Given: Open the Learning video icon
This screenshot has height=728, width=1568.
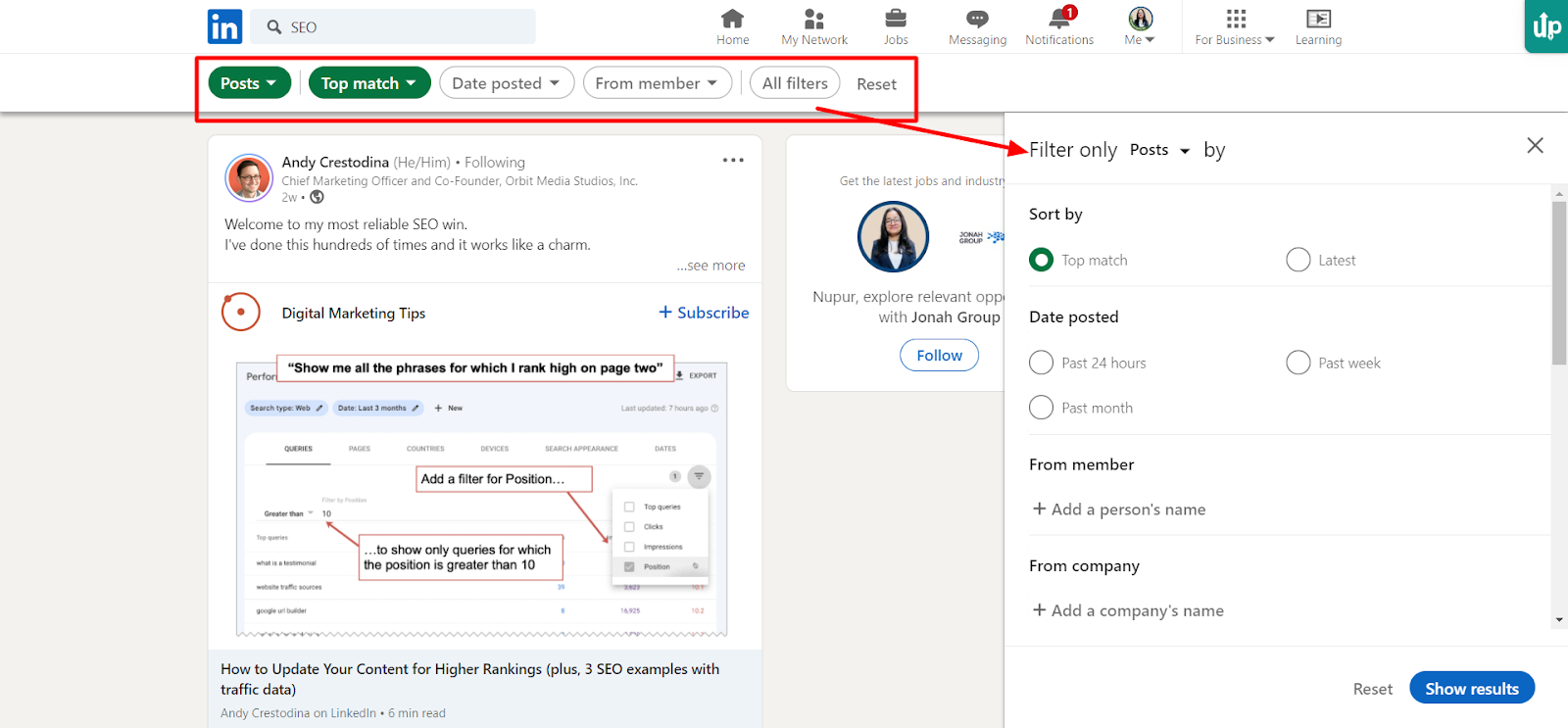Looking at the screenshot, I should (1318, 19).
